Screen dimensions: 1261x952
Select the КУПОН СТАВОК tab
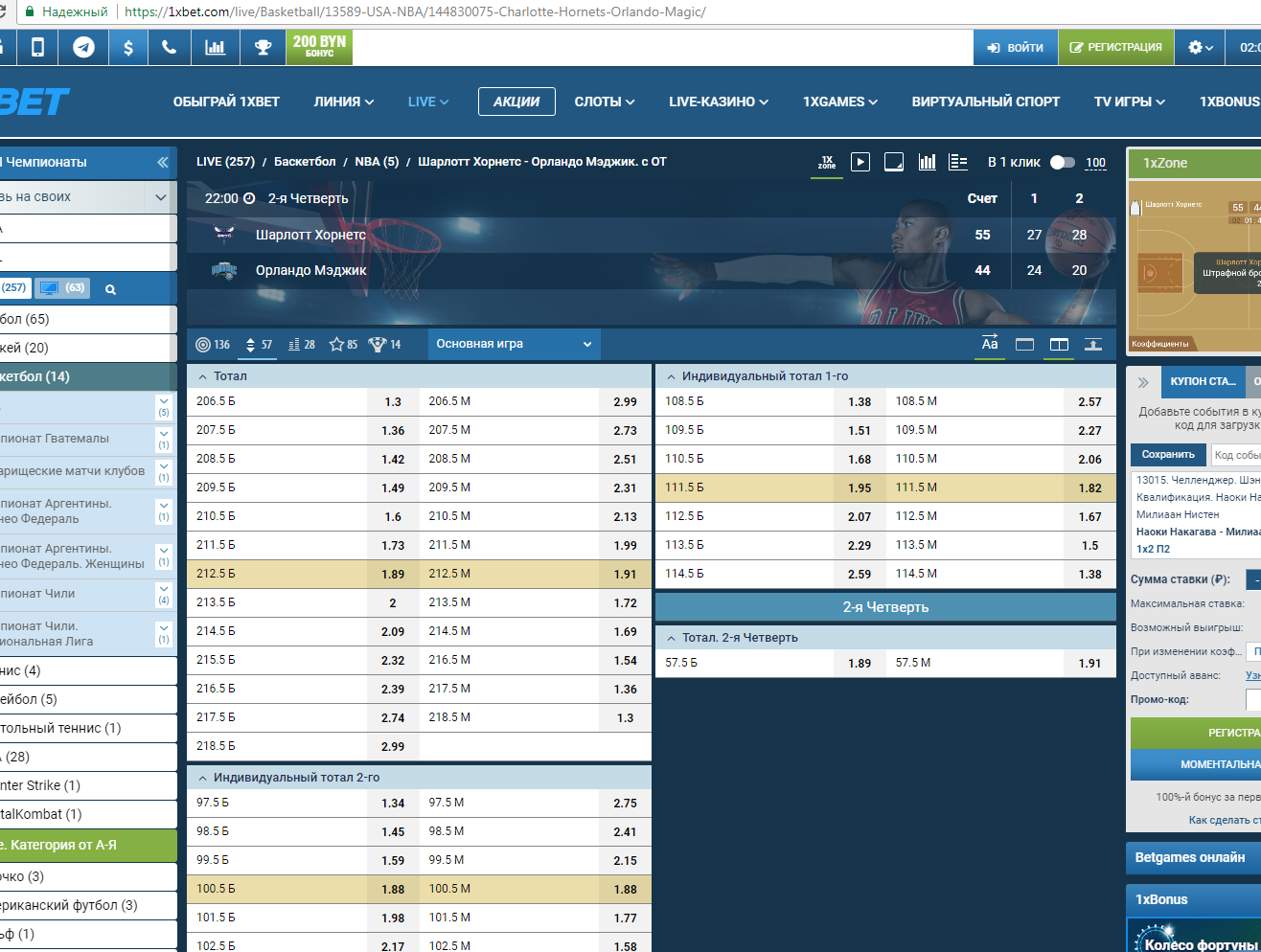click(1203, 381)
